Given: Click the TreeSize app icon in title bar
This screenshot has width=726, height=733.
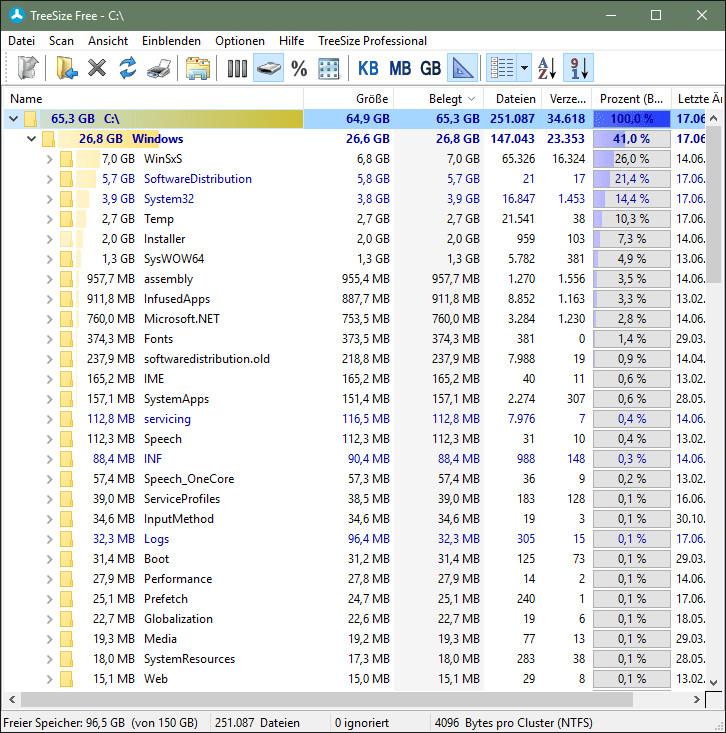Looking at the screenshot, I should 17,15.
